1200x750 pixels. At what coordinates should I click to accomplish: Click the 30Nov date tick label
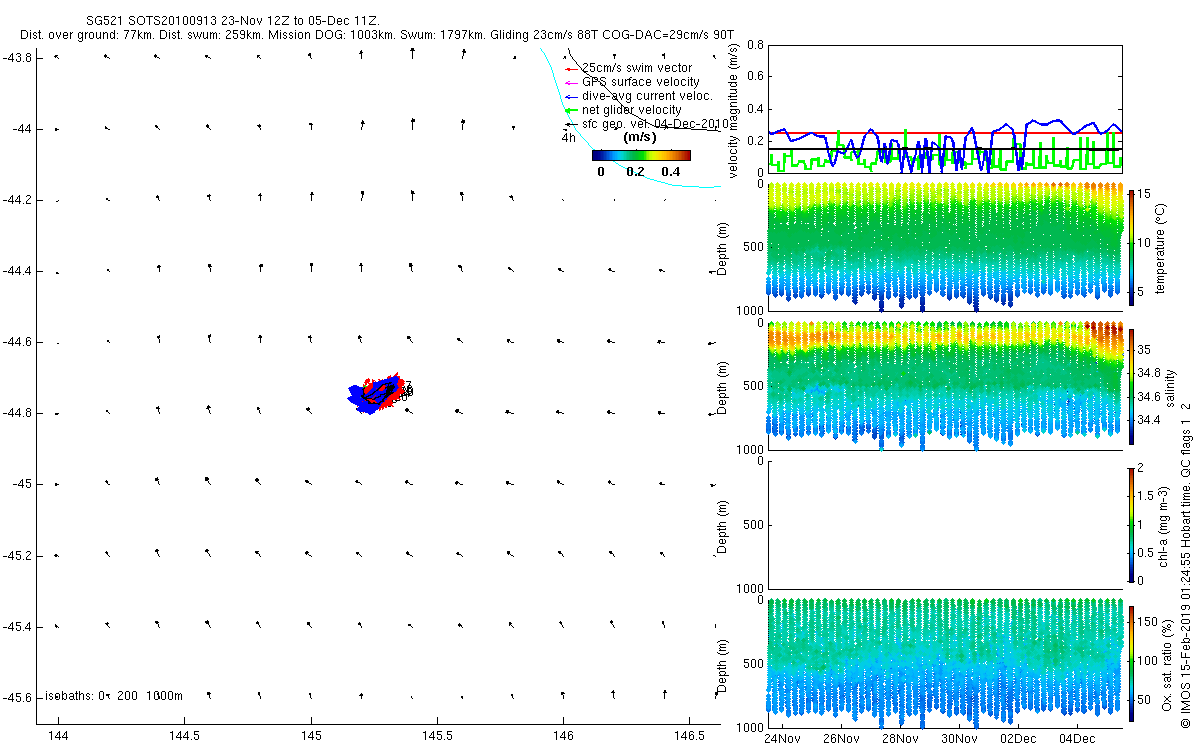click(x=959, y=739)
